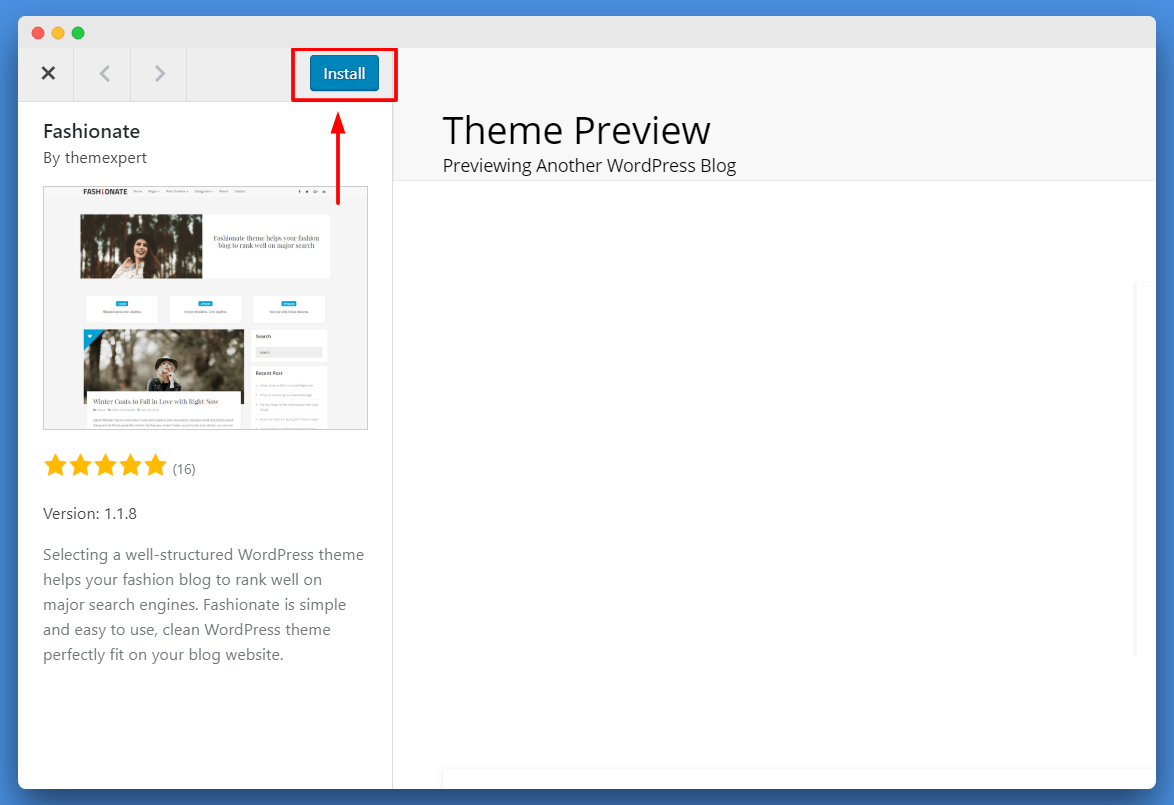Go to the next theme arrow
Image resolution: width=1174 pixels, height=805 pixels.
(159, 73)
